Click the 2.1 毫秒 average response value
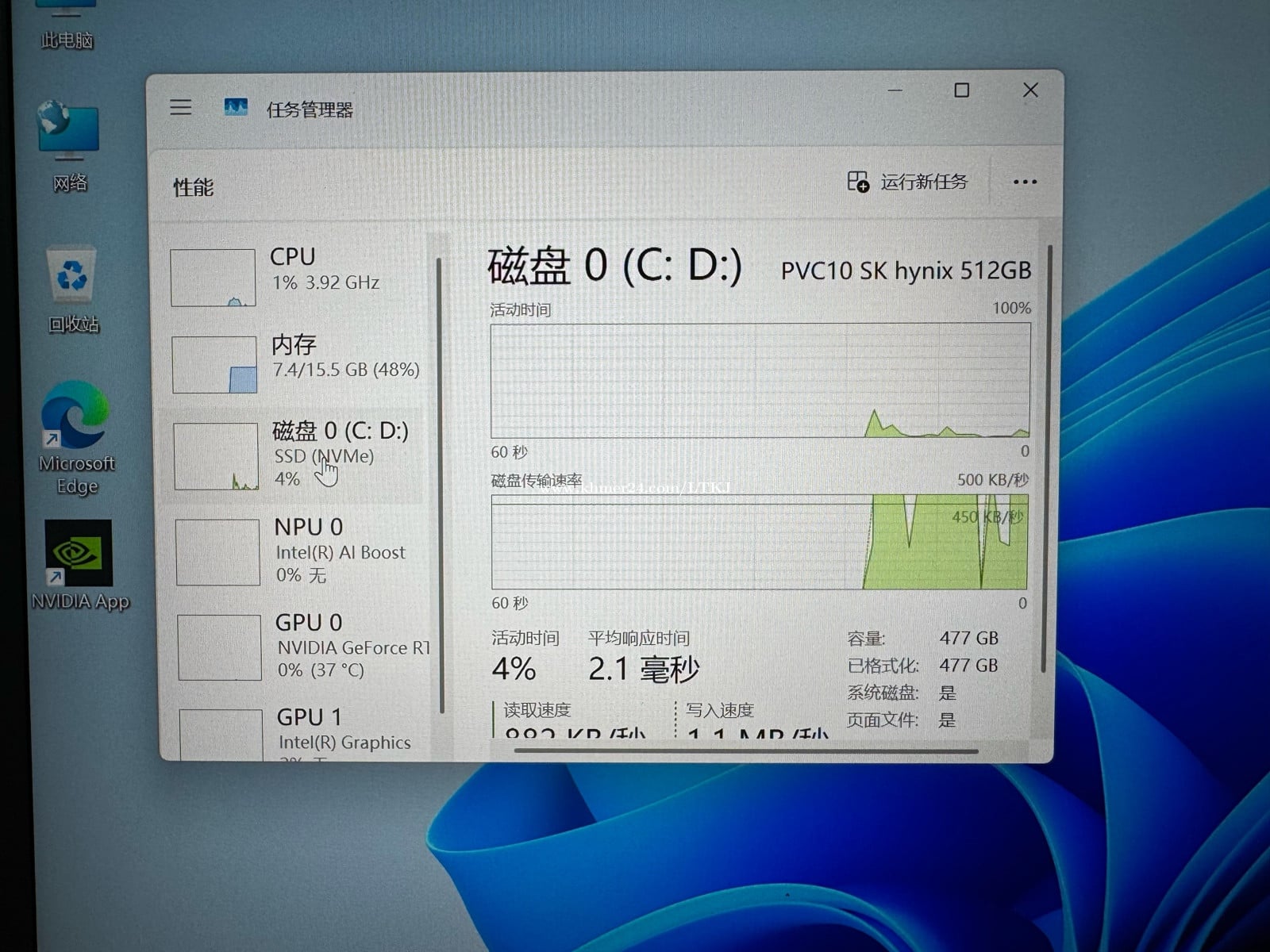The height and width of the screenshot is (952, 1270). tap(644, 670)
